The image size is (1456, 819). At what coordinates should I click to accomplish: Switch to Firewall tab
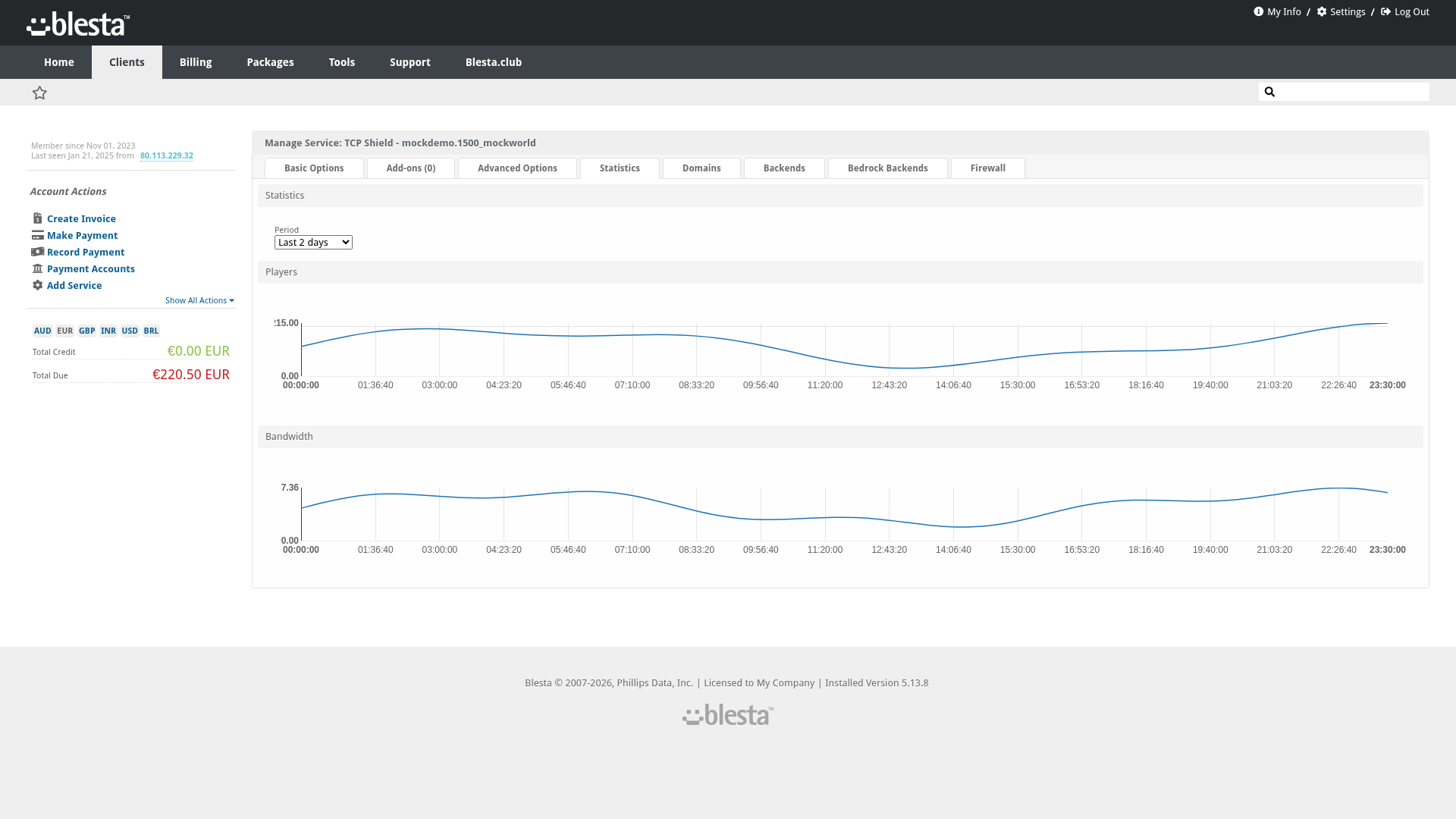pos(988,168)
